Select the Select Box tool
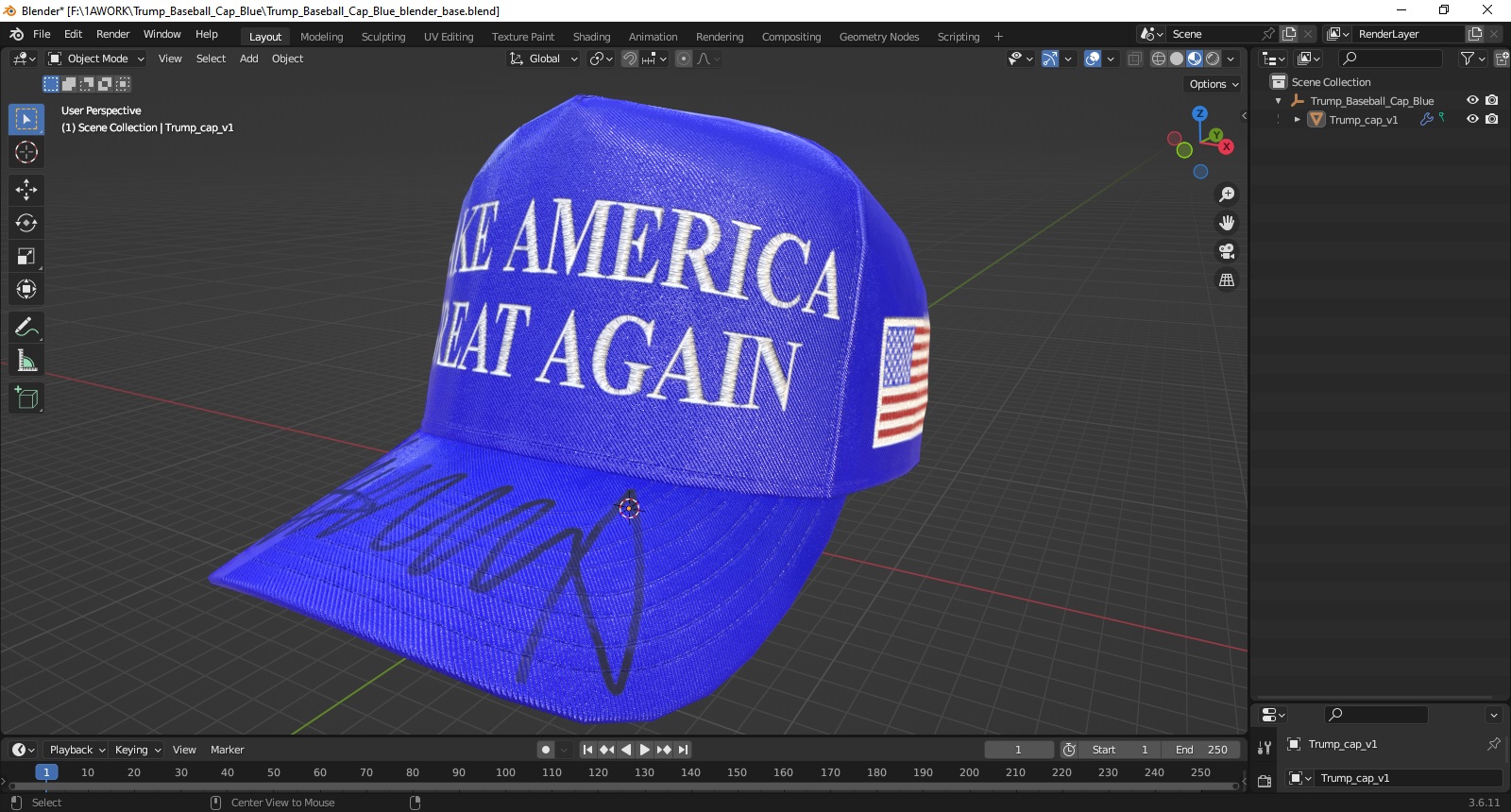1511x812 pixels. (x=26, y=119)
